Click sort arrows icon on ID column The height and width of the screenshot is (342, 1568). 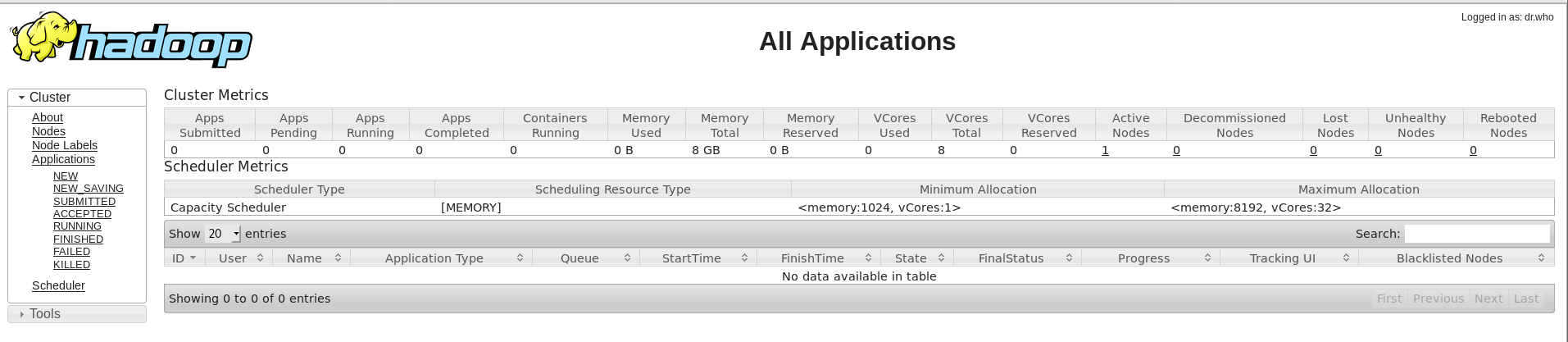point(193,258)
